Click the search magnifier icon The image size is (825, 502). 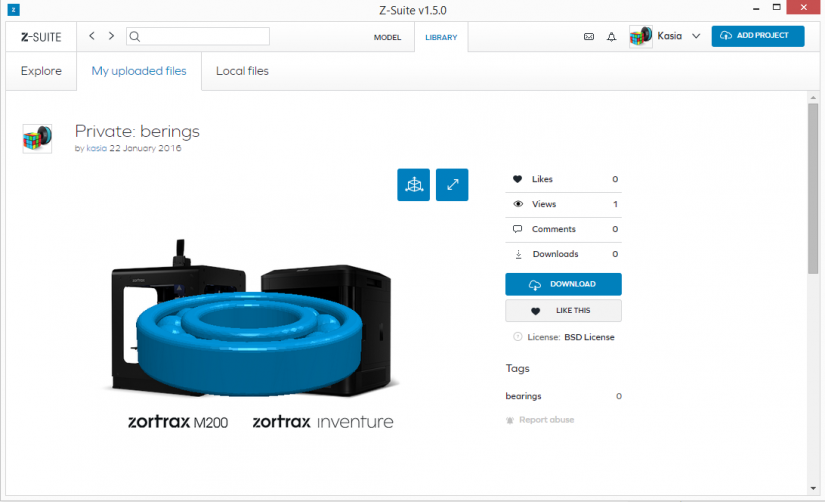click(x=135, y=36)
